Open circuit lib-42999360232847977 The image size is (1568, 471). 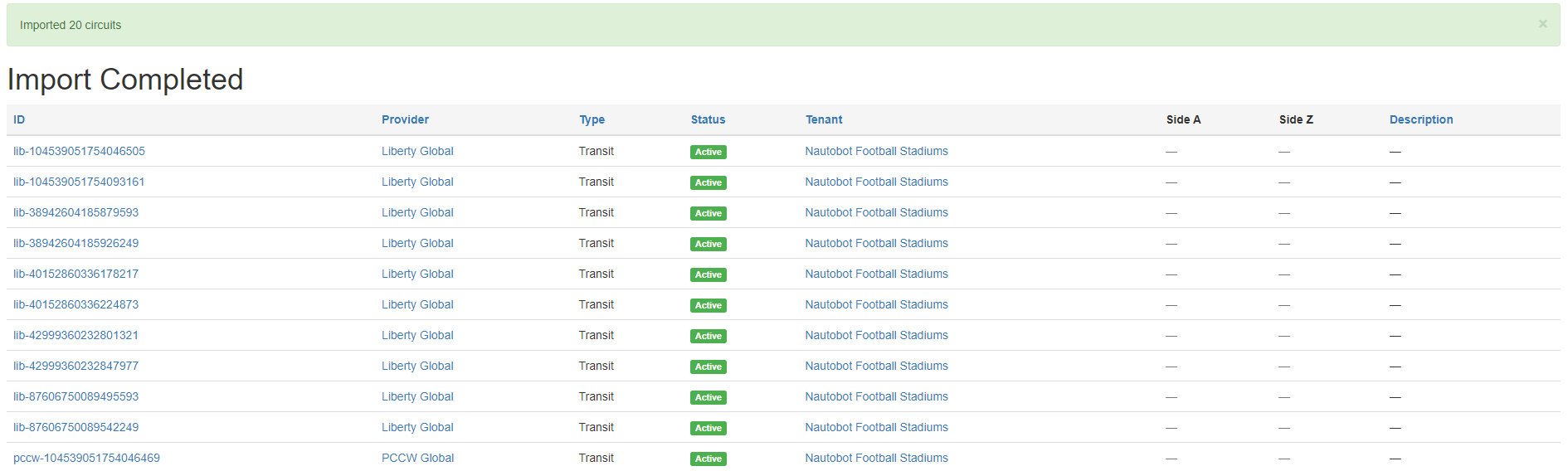(75, 366)
